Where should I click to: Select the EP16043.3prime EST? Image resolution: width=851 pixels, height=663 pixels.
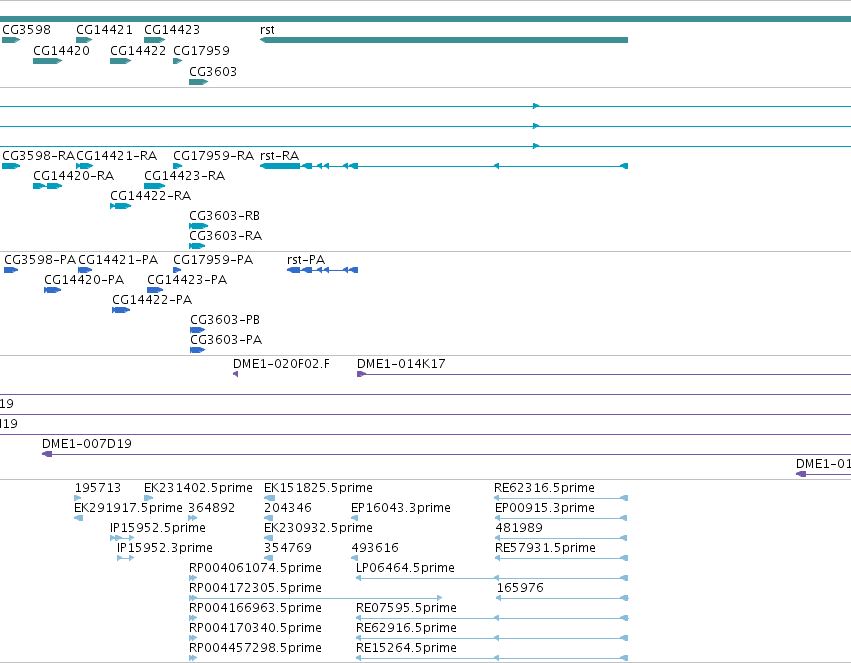point(401,509)
